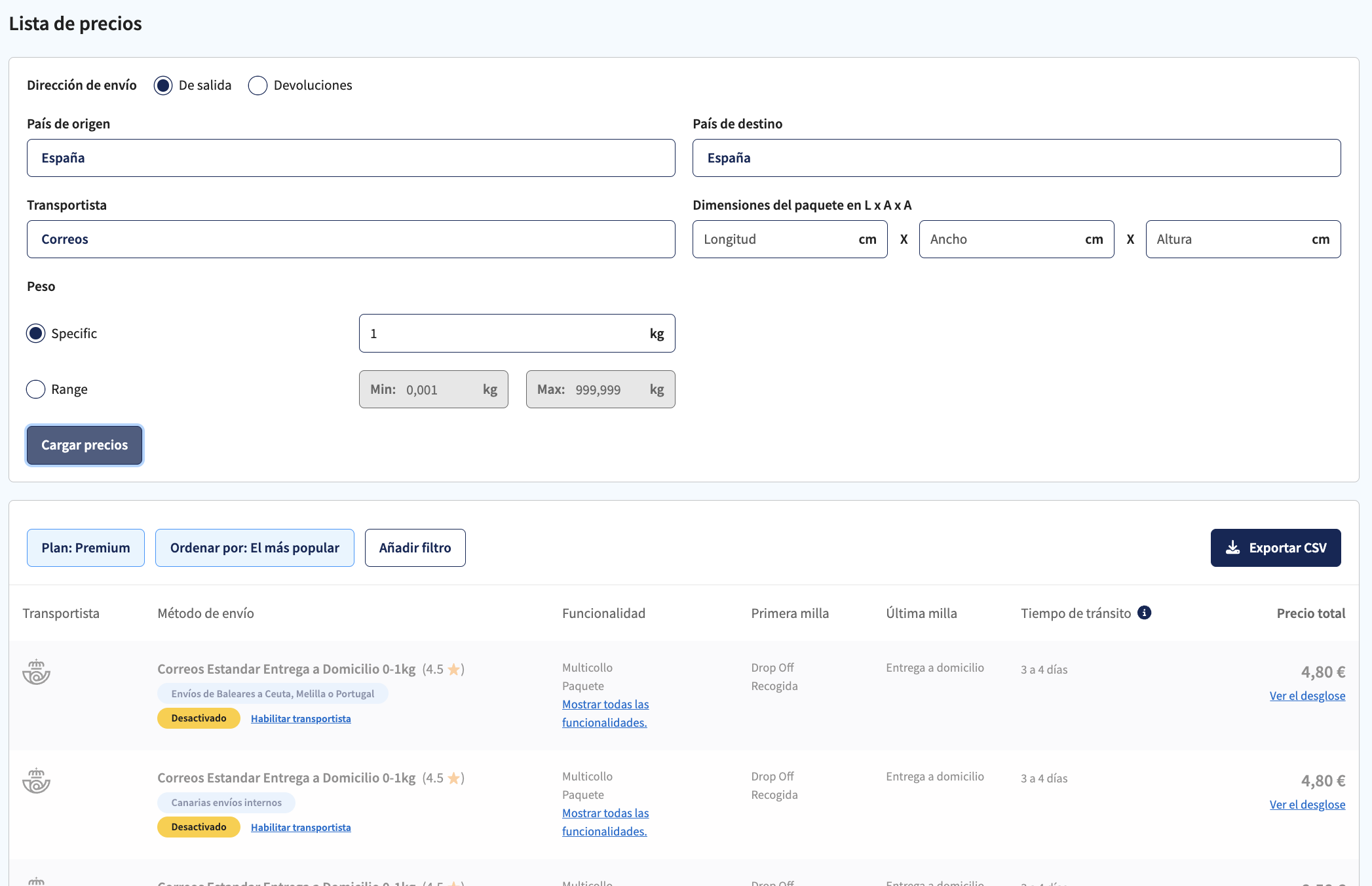Click 4,80 € price in Baleares row
This screenshot has height=886, width=1372.
1323,672
